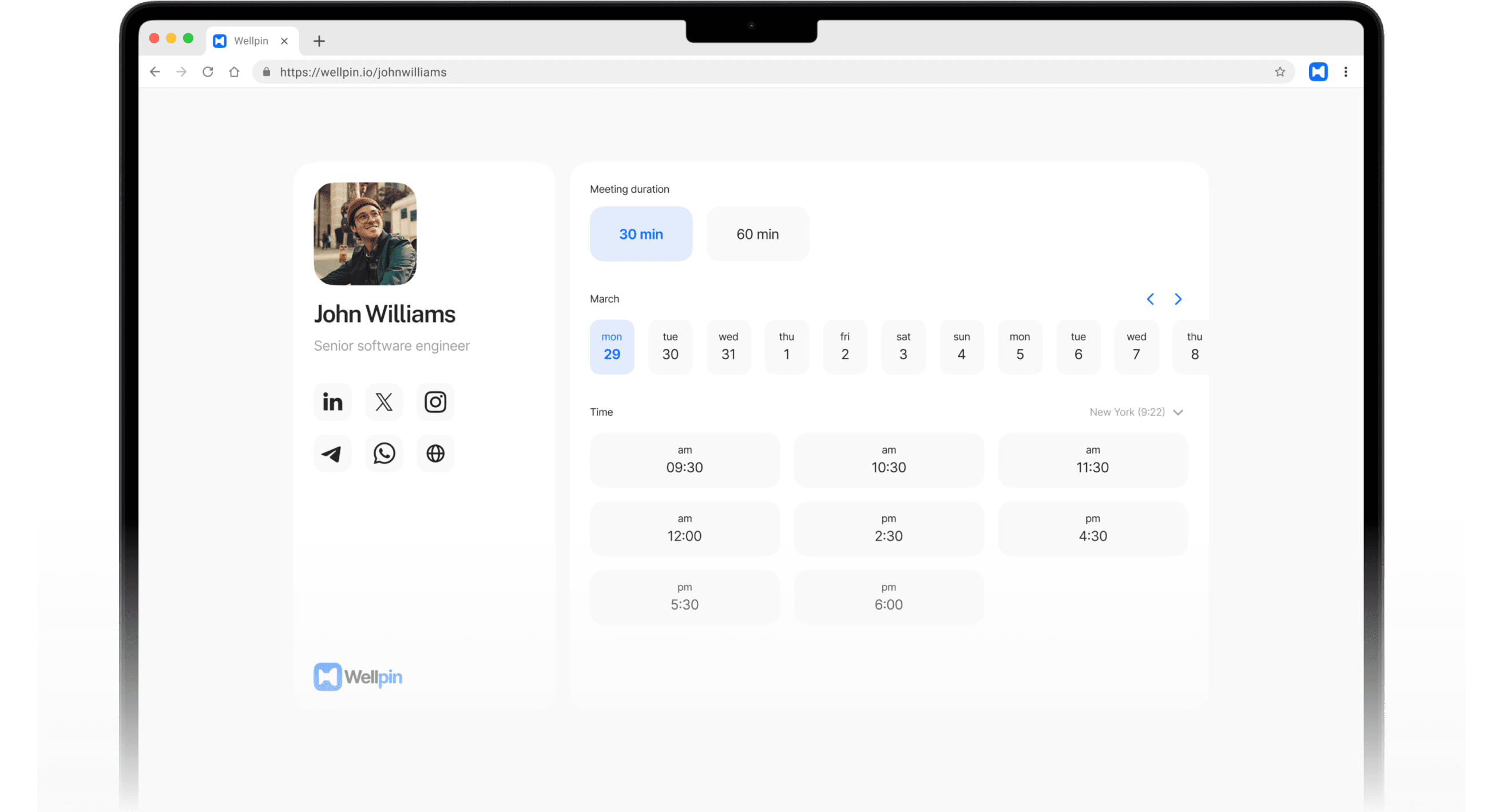Image resolution: width=1503 pixels, height=812 pixels.
Task: Bookmark the page with the star icon
Action: coord(1279,71)
